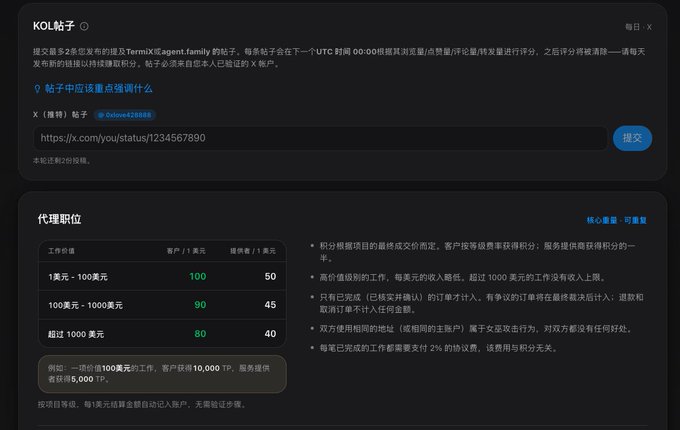
Task: Click the 提供者 / 1 美元 column header
Action: (253, 251)
